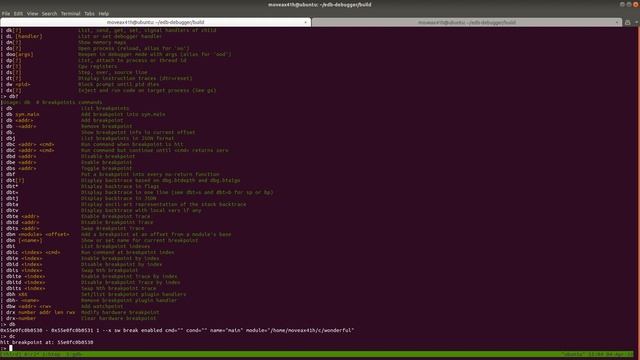Select the active first terminal tab
Viewport: 640px width, 360px height.
point(156,22)
